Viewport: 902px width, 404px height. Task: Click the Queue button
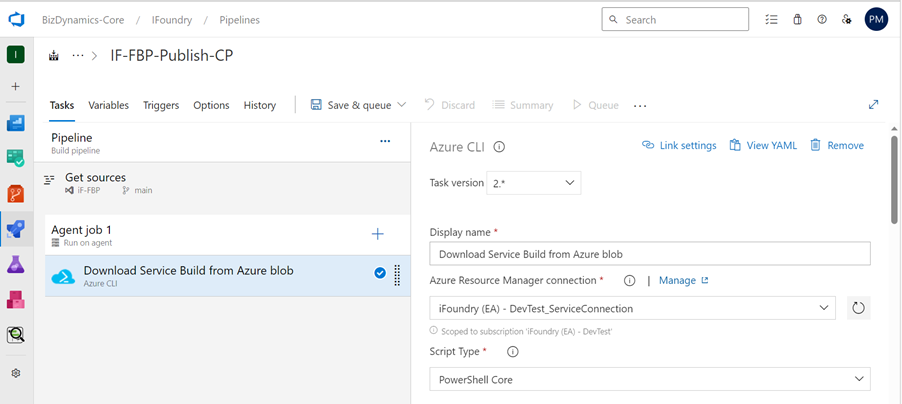coord(595,105)
